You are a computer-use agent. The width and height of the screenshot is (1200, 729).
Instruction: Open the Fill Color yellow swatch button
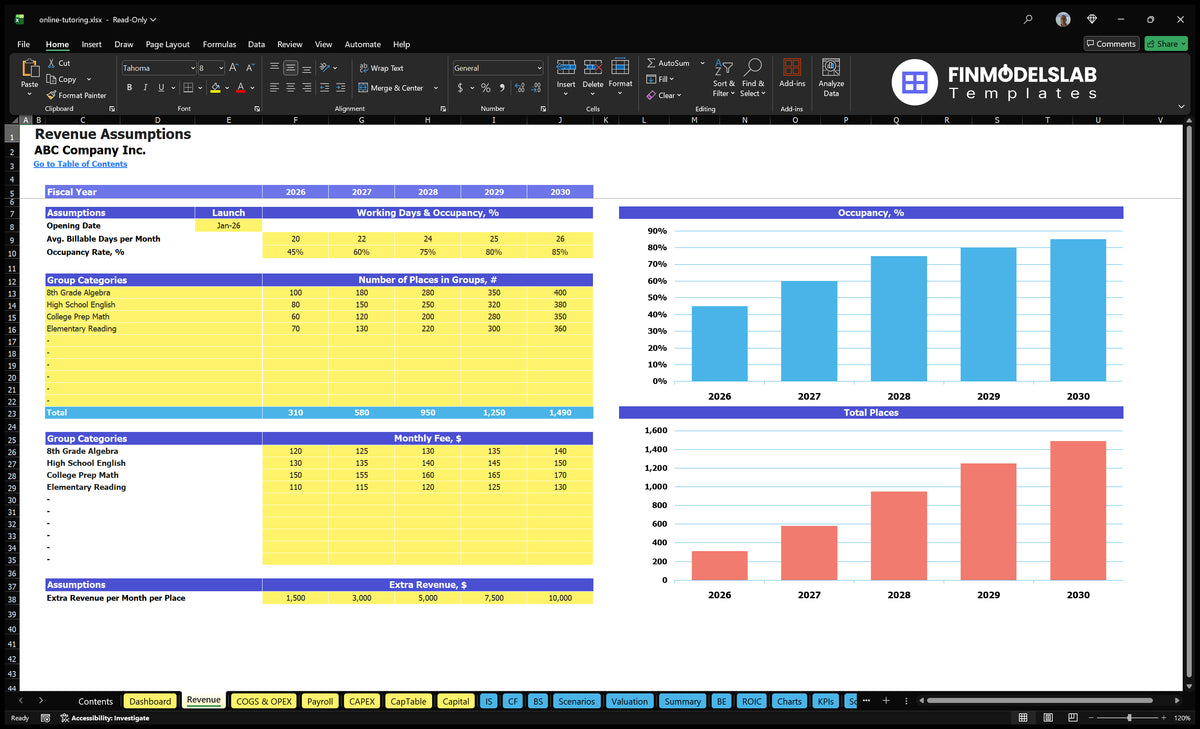(216, 88)
